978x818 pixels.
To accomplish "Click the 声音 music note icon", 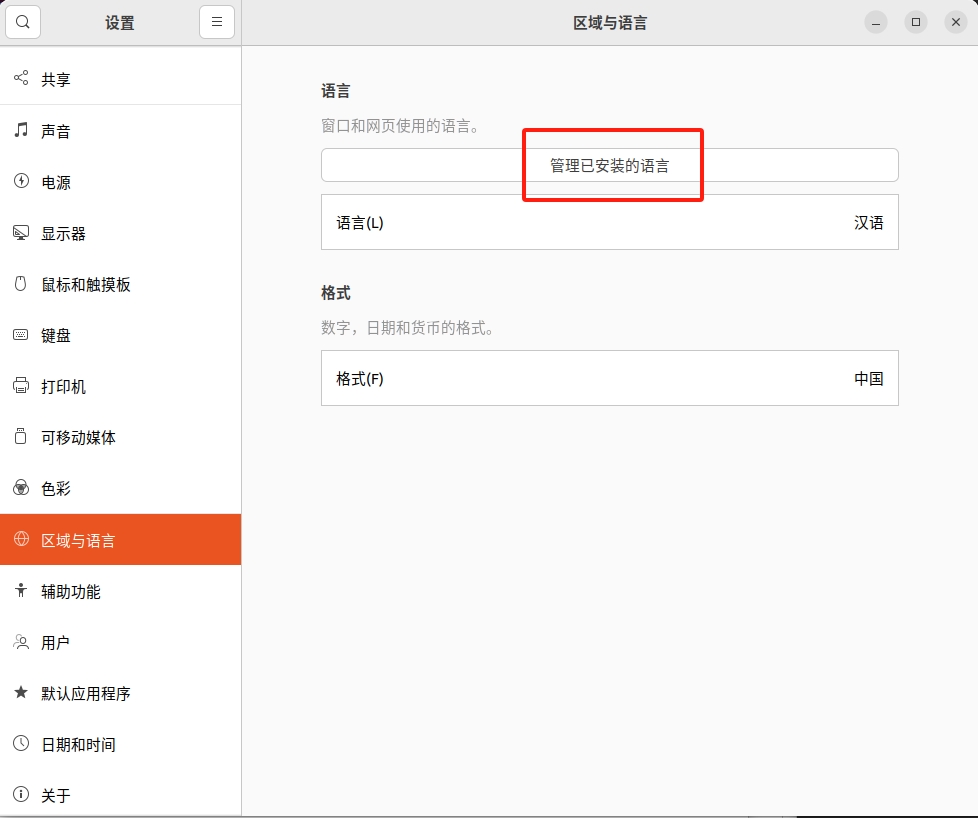I will click(x=21, y=130).
